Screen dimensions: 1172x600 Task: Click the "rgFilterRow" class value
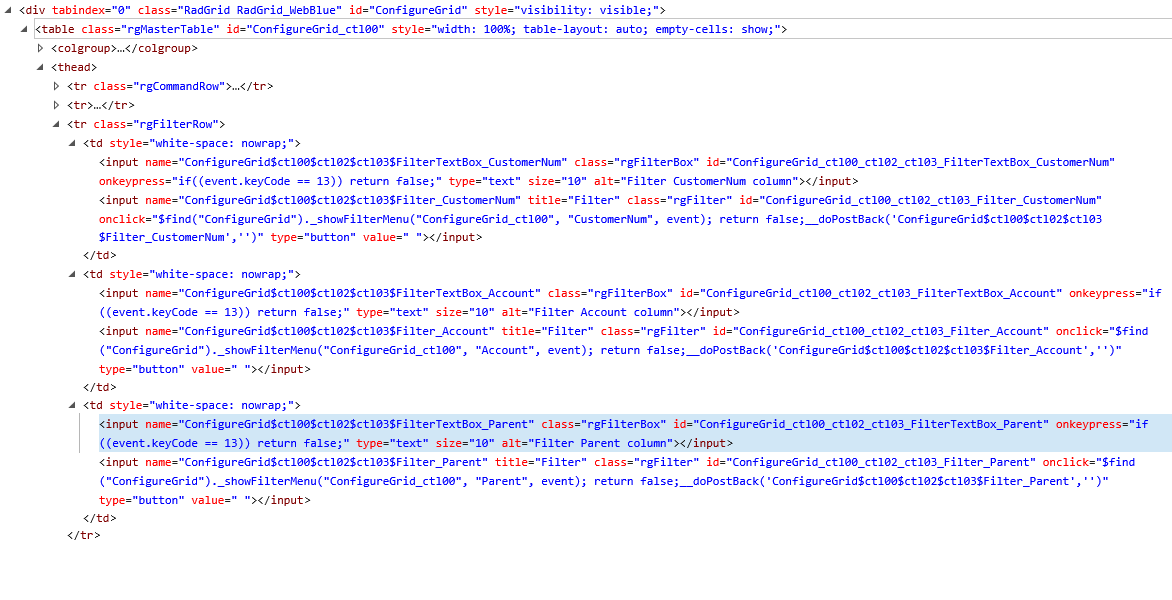click(x=174, y=124)
